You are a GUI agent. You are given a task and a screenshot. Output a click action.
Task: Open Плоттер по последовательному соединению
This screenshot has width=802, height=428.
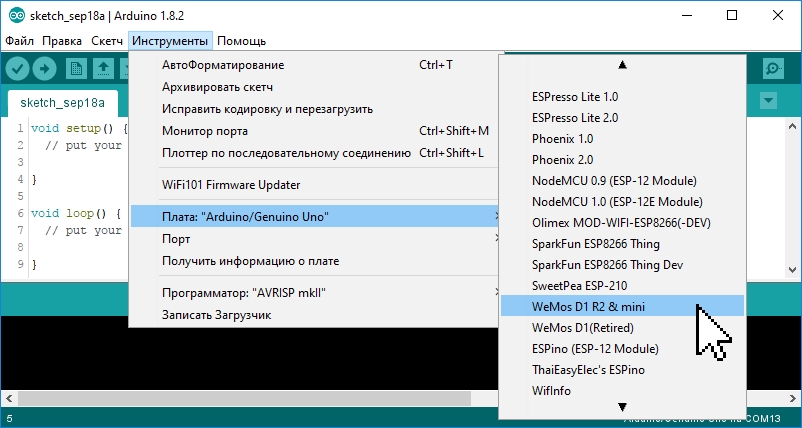pyautogui.click(x=315, y=153)
